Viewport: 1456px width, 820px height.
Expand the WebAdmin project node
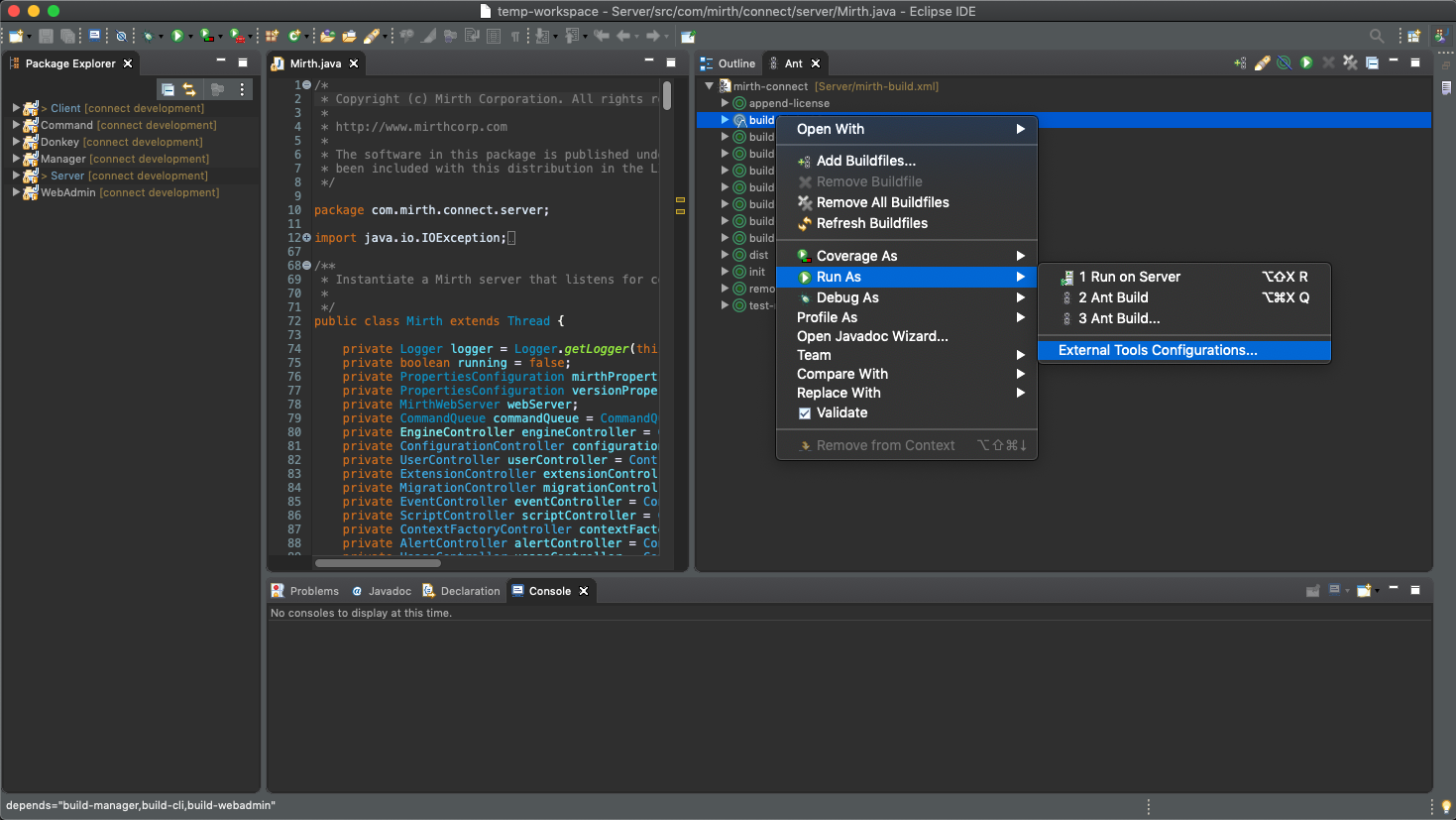click(x=16, y=192)
